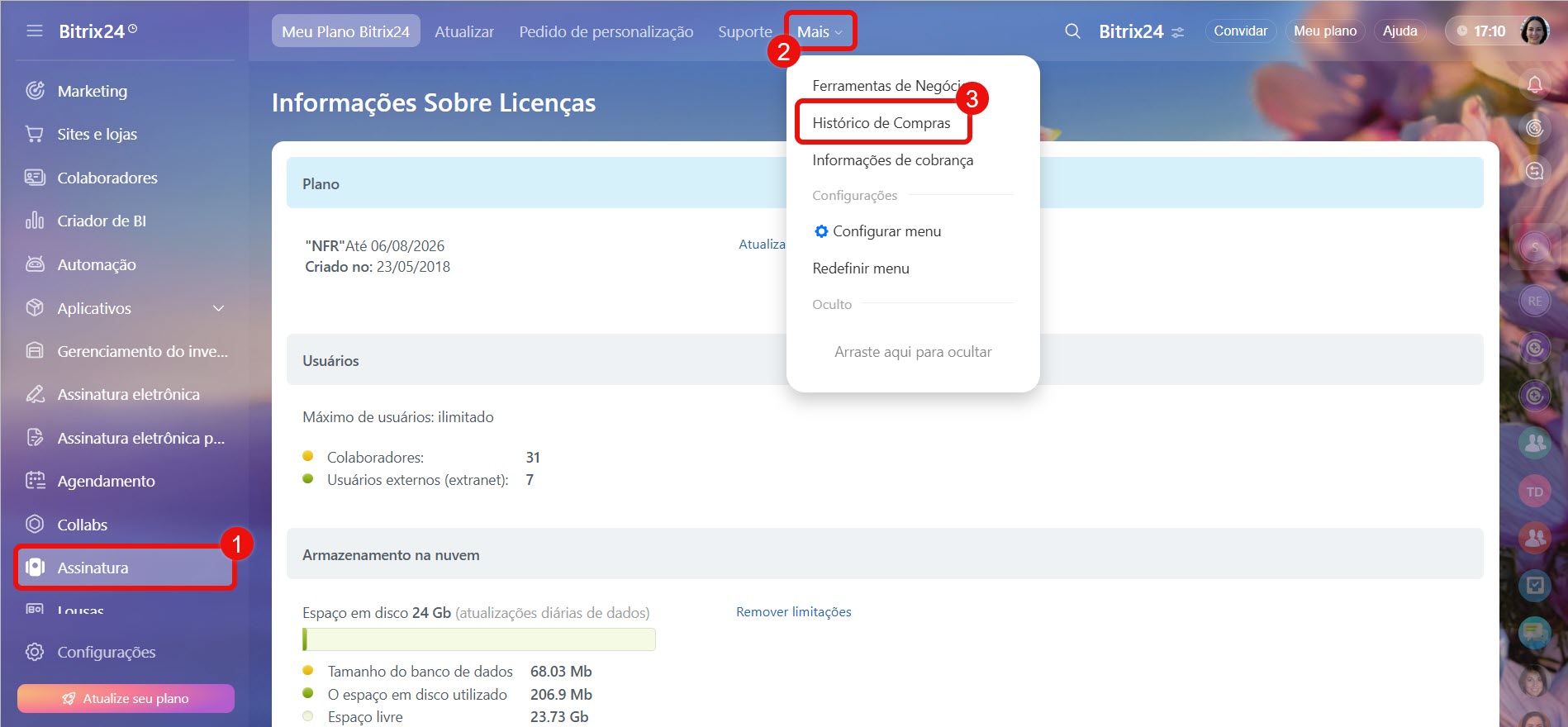Open Sites e lojas cart icon
Viewport: 1568px width, 727px height.
pos(35,134)
